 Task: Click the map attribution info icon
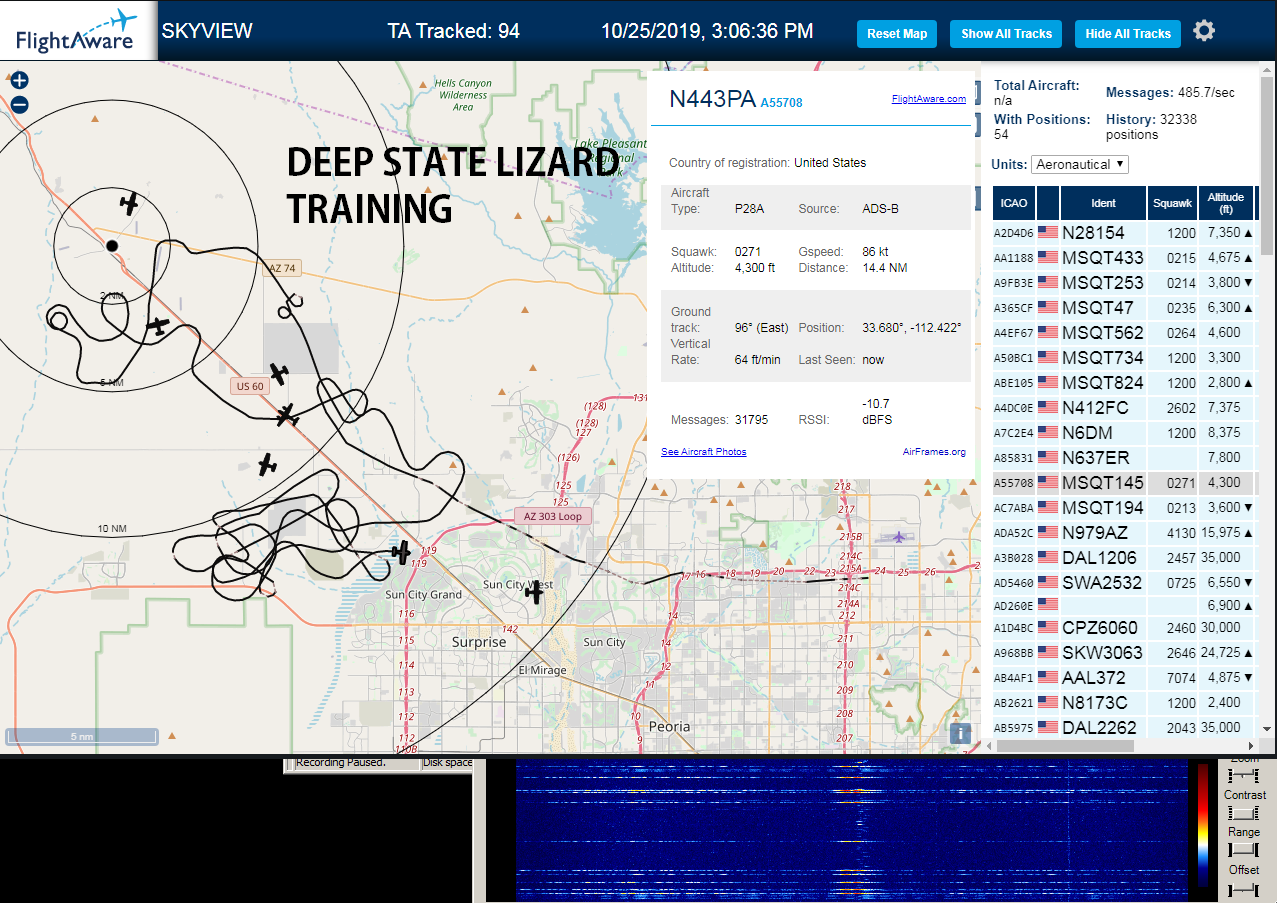click(960, 733)
